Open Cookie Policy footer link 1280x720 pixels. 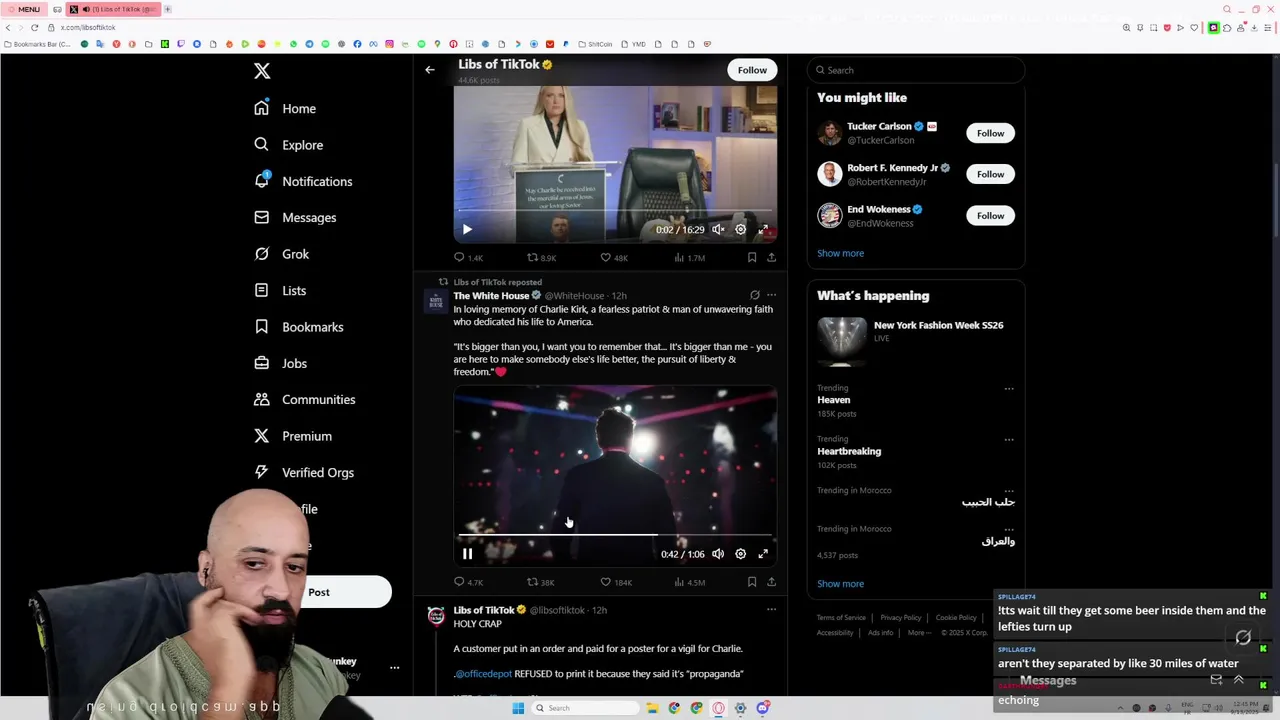click(x=956, y=618)
